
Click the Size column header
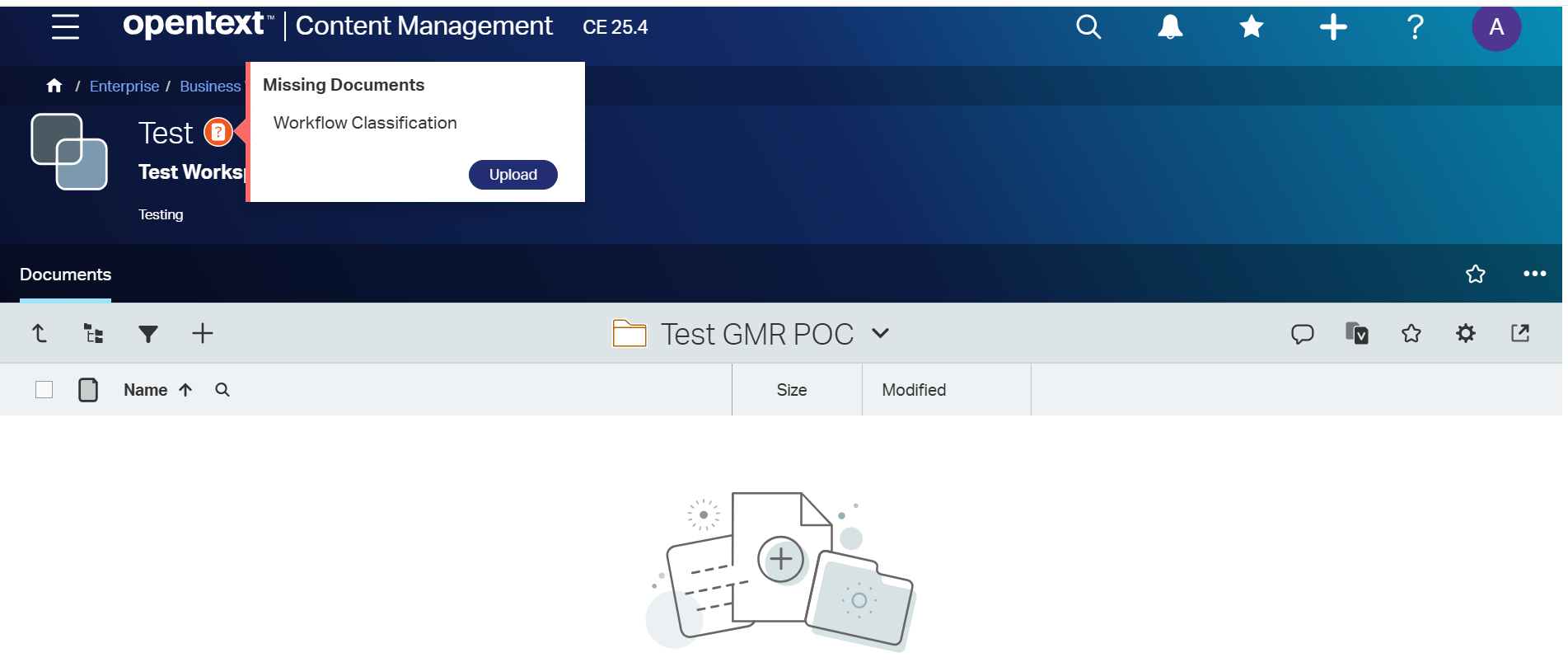click(792, 390)
